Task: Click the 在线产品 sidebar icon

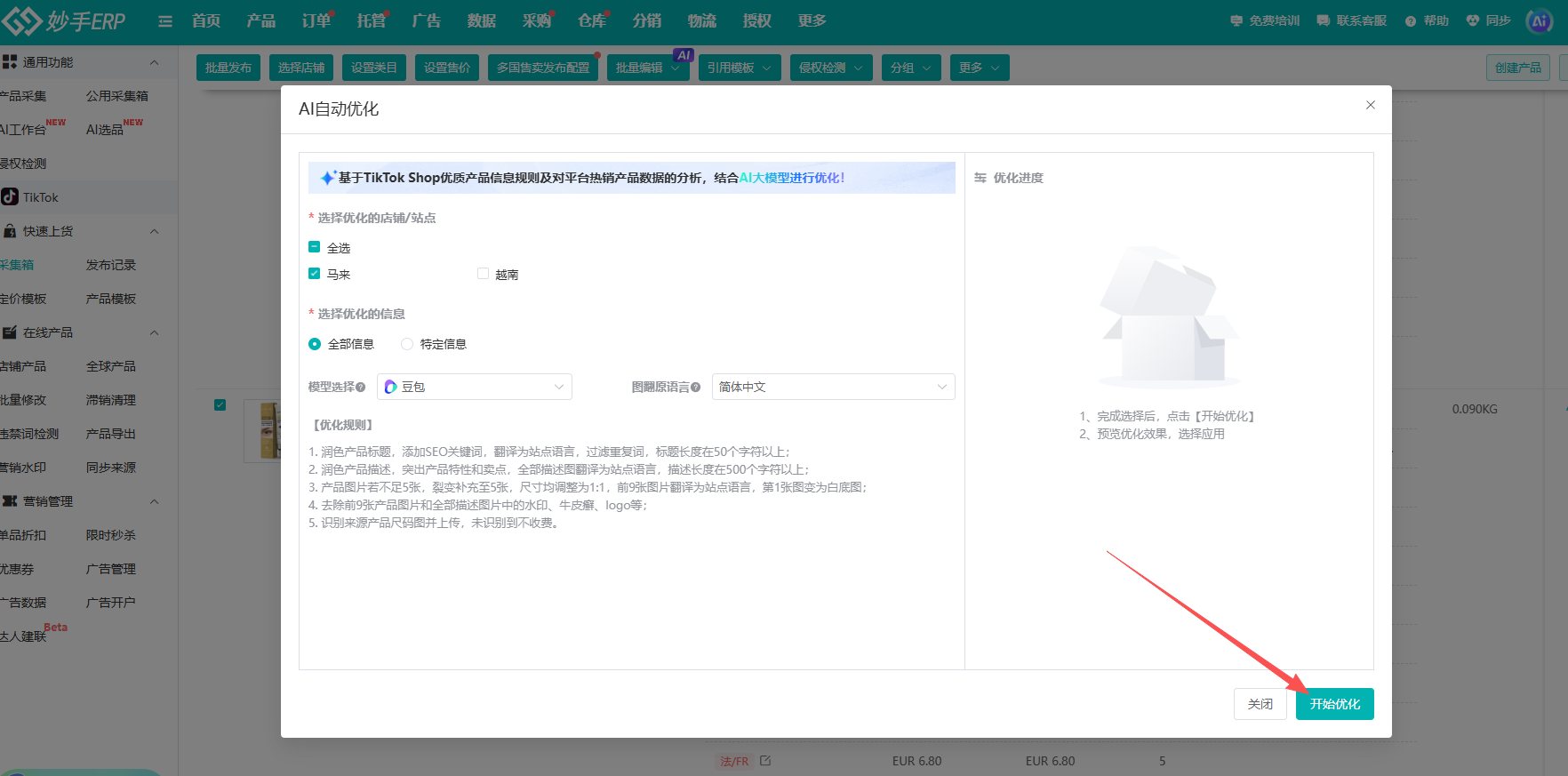Action: coord(10,332)
